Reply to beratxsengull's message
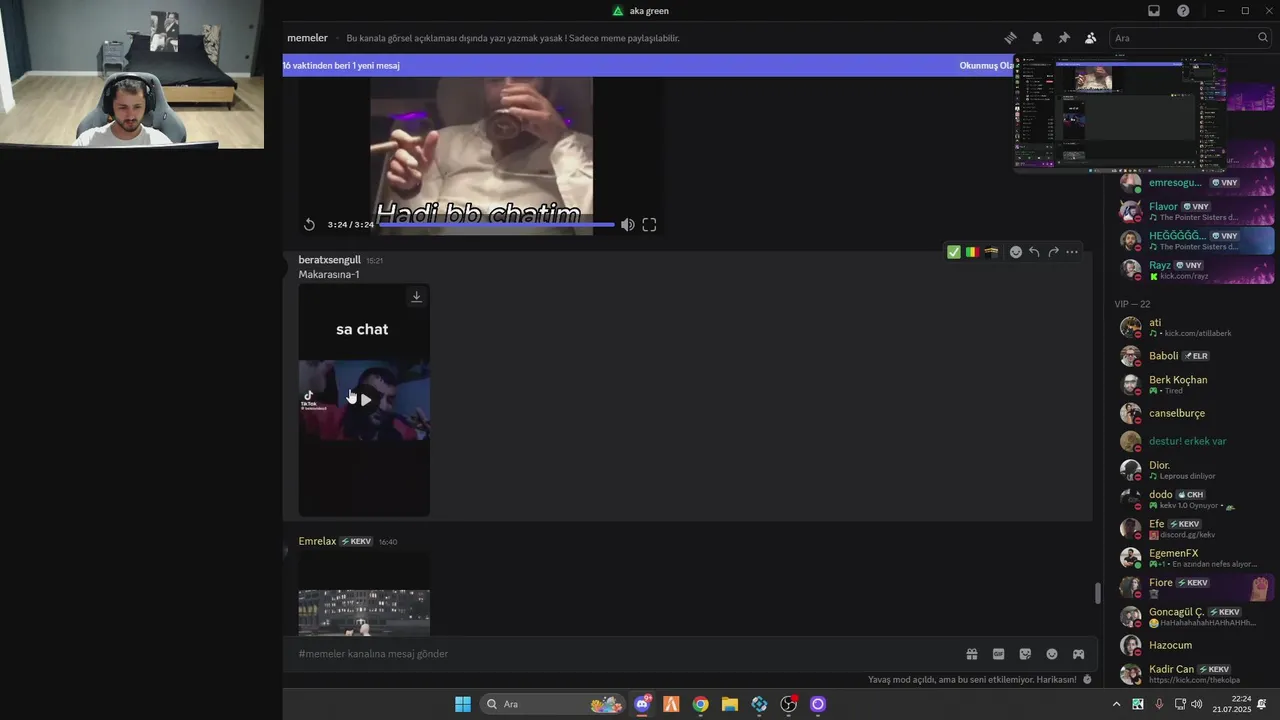The height and width of the screenshot is (720, 1280). [1034, 252]
